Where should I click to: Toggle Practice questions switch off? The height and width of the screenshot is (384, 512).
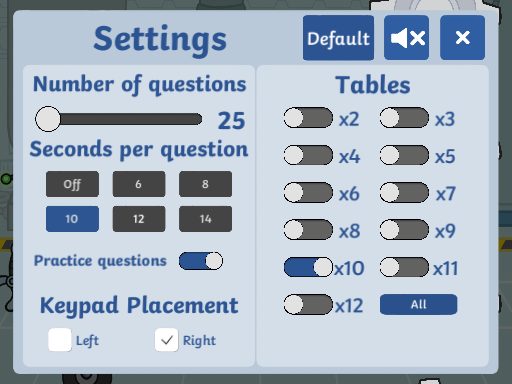tap(201, 261)
